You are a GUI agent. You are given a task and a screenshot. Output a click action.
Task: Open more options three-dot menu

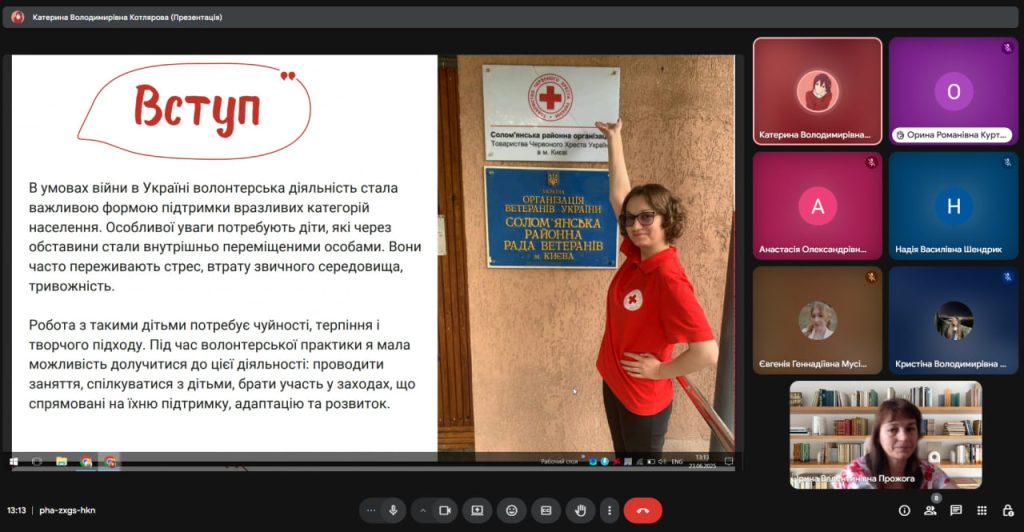tap(608, 510)
